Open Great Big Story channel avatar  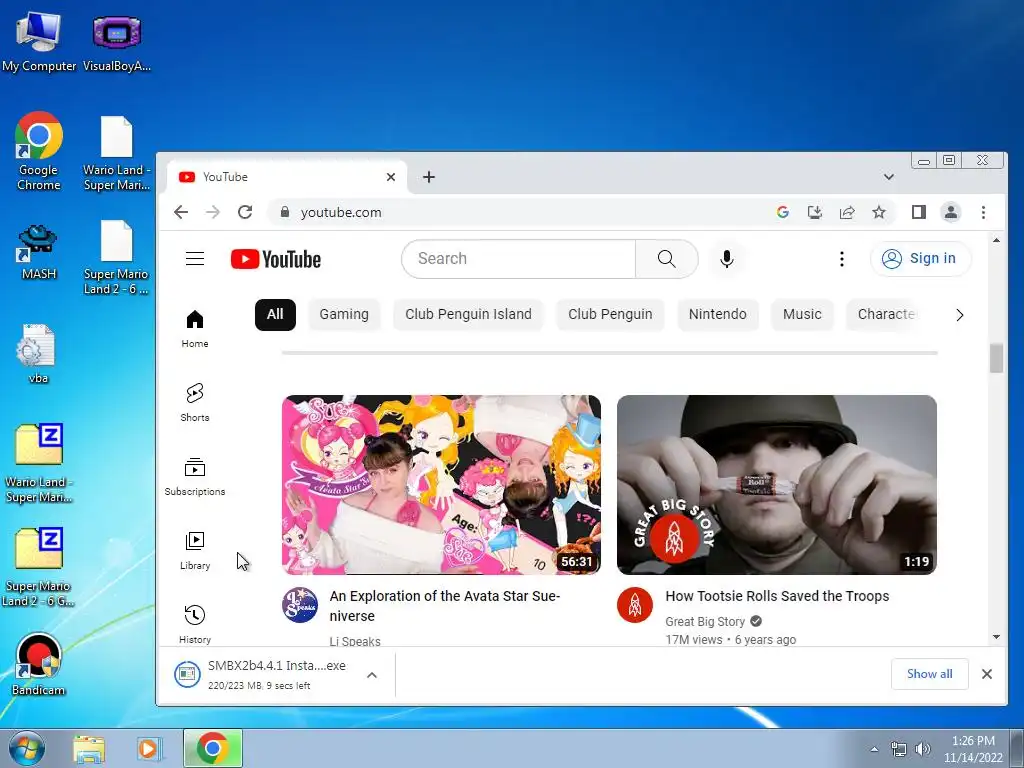(x=635, y=605)
